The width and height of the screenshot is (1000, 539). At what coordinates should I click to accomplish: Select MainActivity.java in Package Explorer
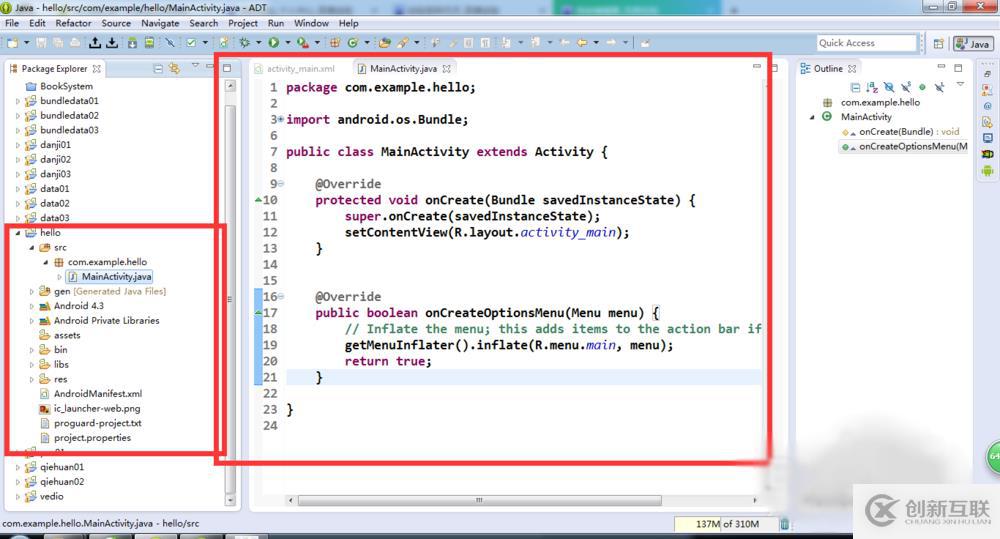(116, 277)
